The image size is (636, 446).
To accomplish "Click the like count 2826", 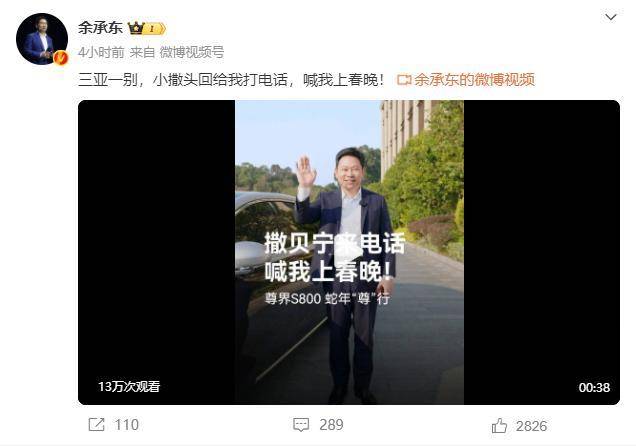I will [531, 426].
